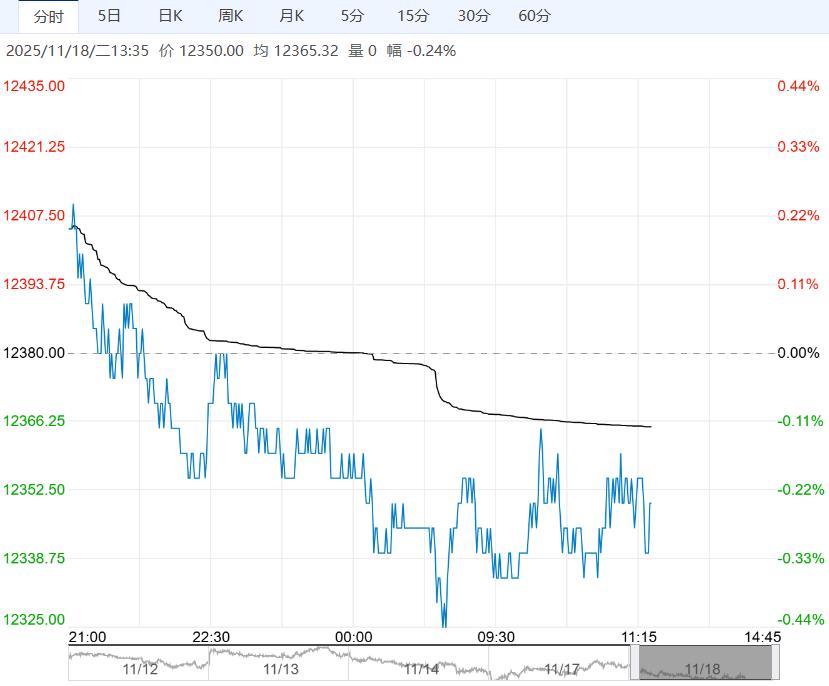Click the 12380.00 label on left price axis

click(35, 353)
